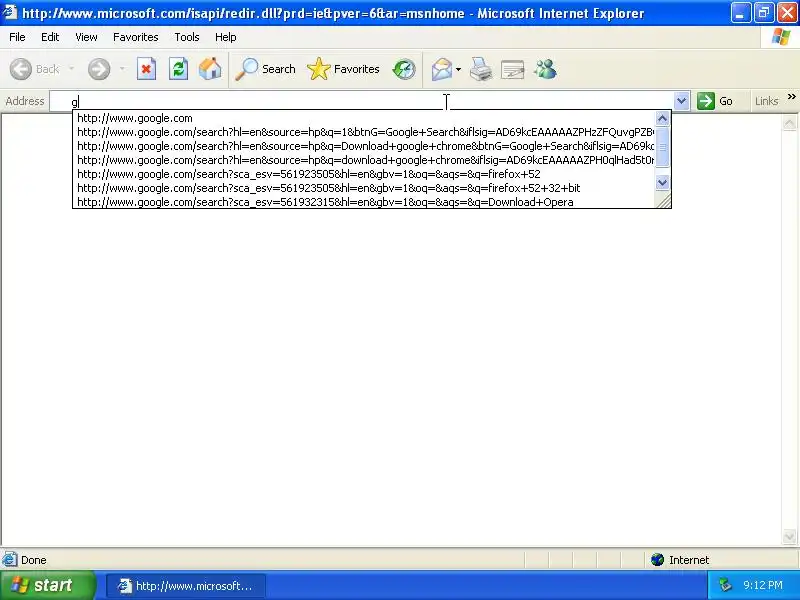Open the View menu
The height and width of the screenshot is (600, 800).
click(86, 37)
